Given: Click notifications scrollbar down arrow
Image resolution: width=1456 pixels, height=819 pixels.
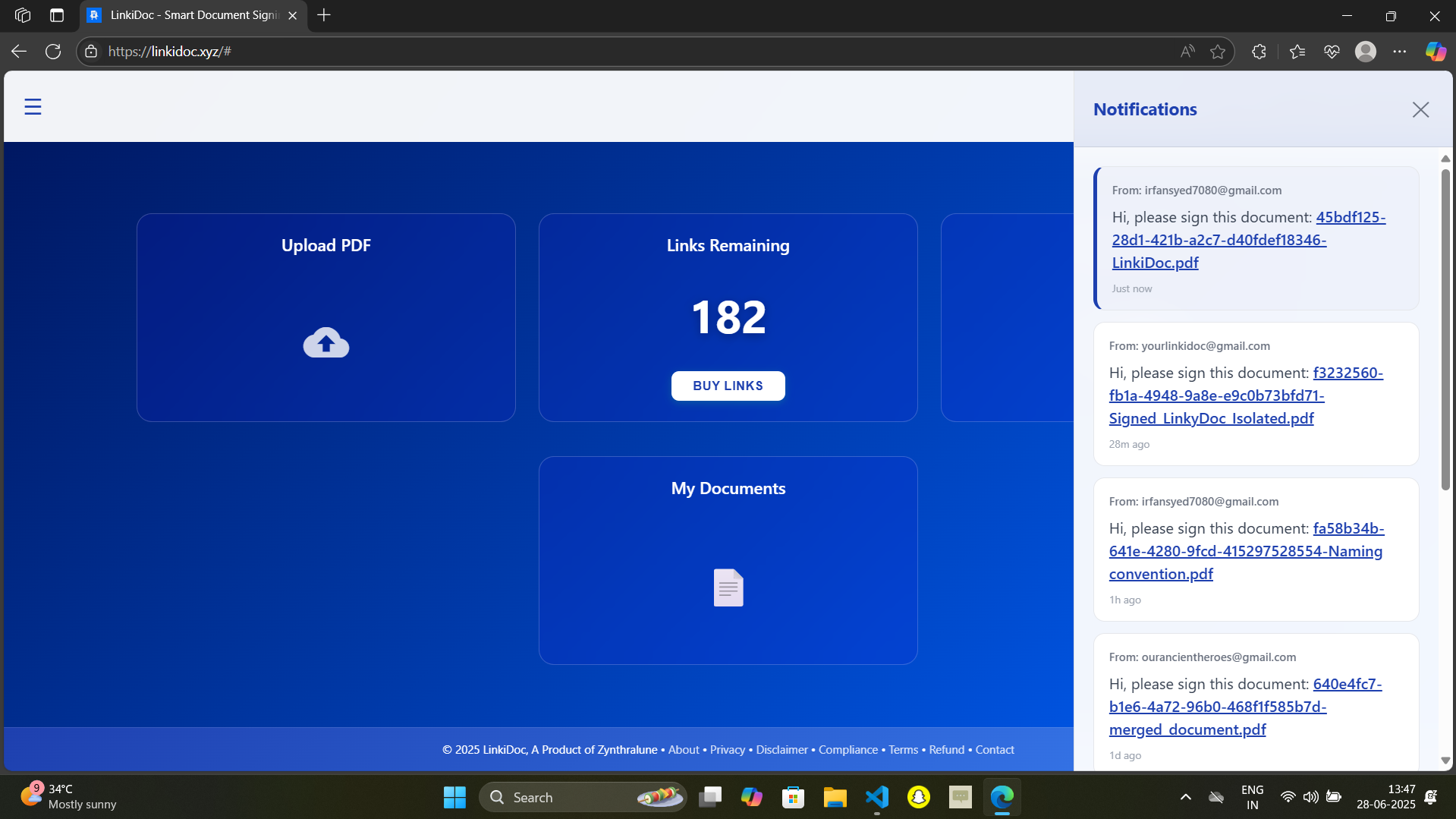Looking at the screenshot, I should tap(1445, 761).
